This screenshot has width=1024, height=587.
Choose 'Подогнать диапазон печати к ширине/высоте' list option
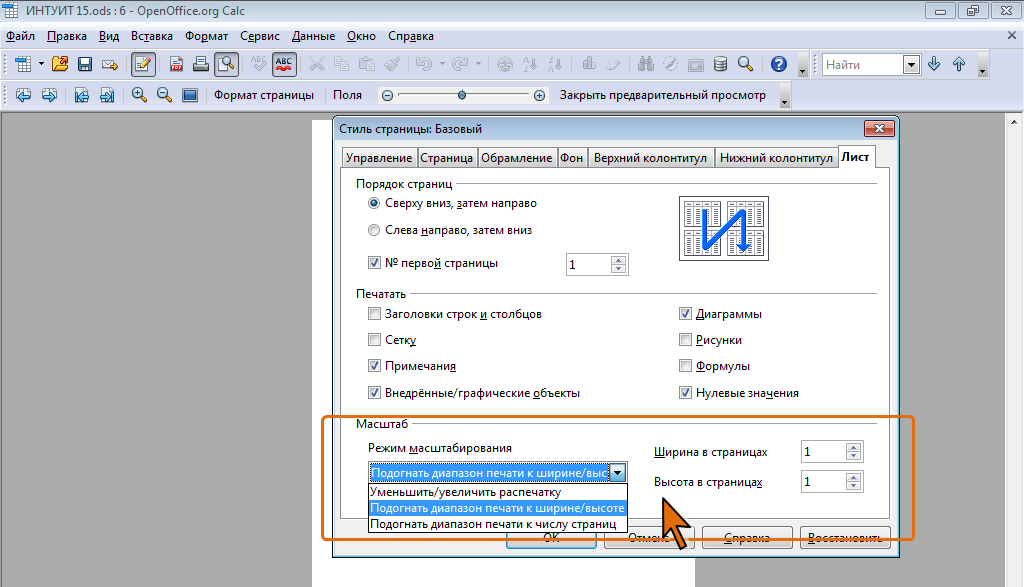[498, 508]
